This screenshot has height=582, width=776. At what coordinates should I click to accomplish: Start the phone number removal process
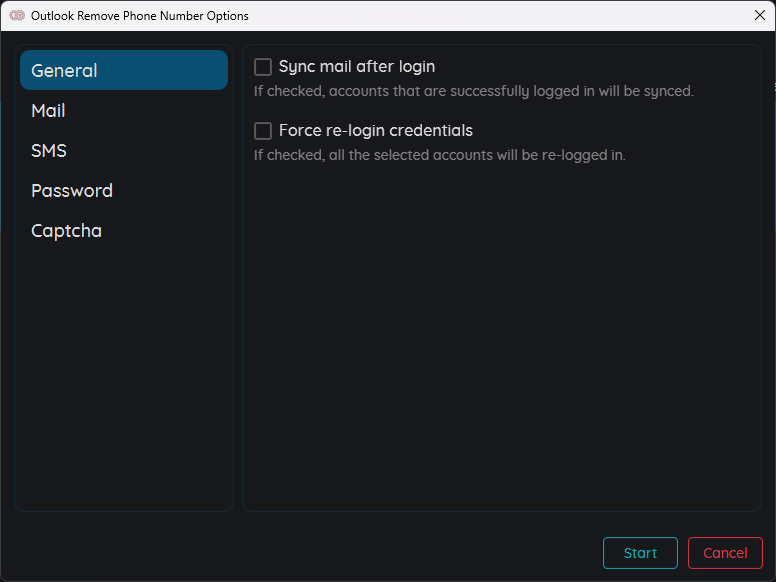coord(640,553)
